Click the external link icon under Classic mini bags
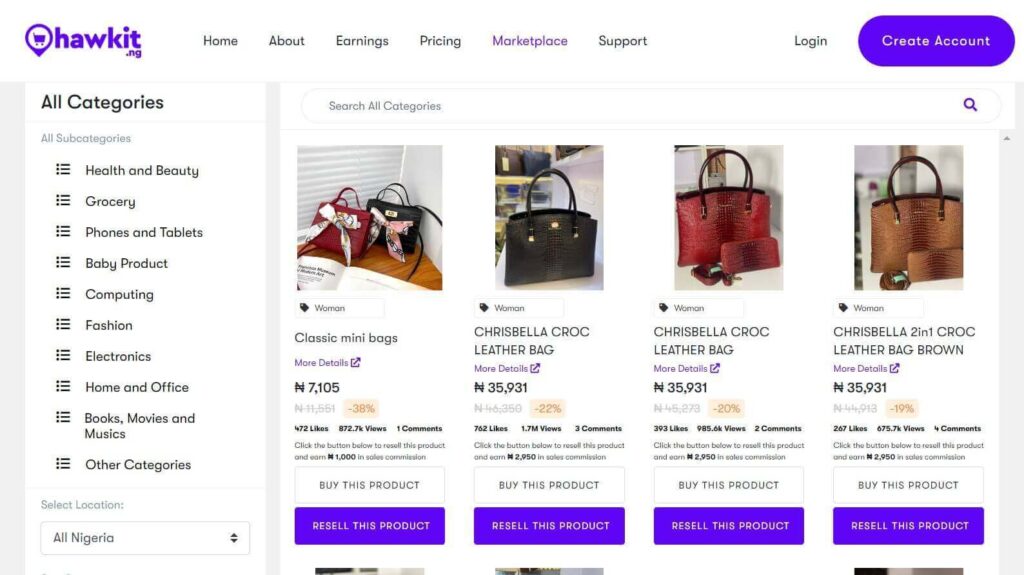The width and height of the screenshot is (1024, 575). pyautogui.click(x=356, y=363)
